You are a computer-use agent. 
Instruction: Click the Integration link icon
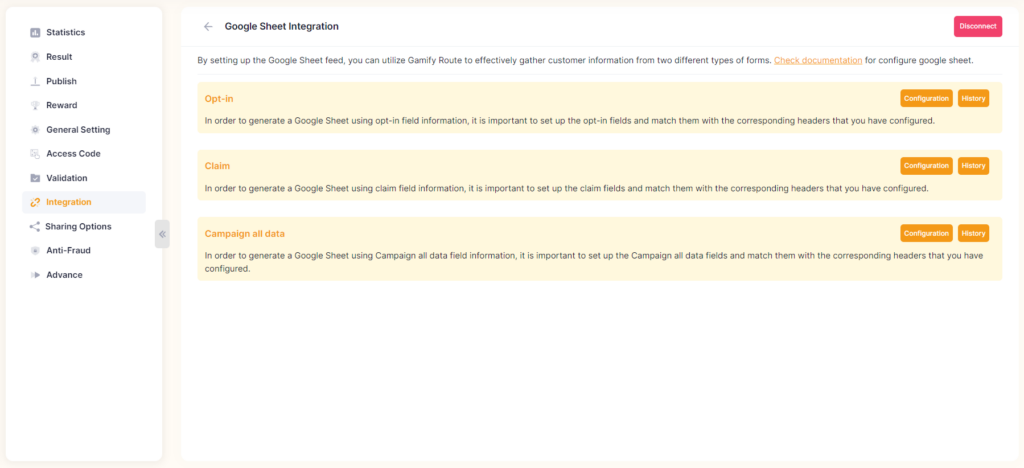coord(35,202)
